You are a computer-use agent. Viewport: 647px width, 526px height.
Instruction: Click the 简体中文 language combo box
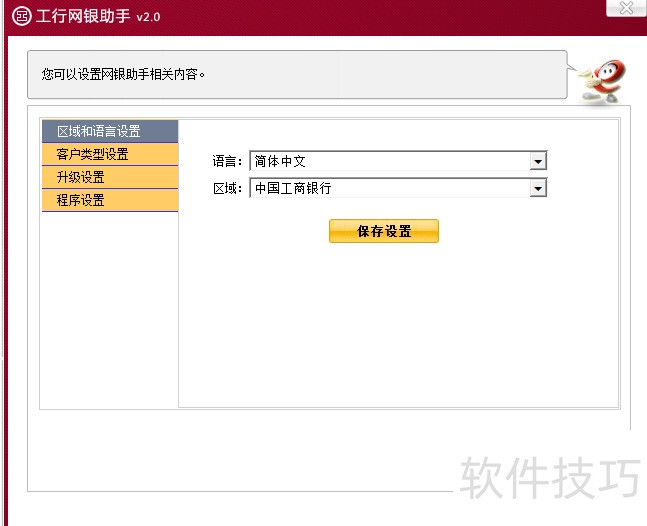tap(389, 161)
